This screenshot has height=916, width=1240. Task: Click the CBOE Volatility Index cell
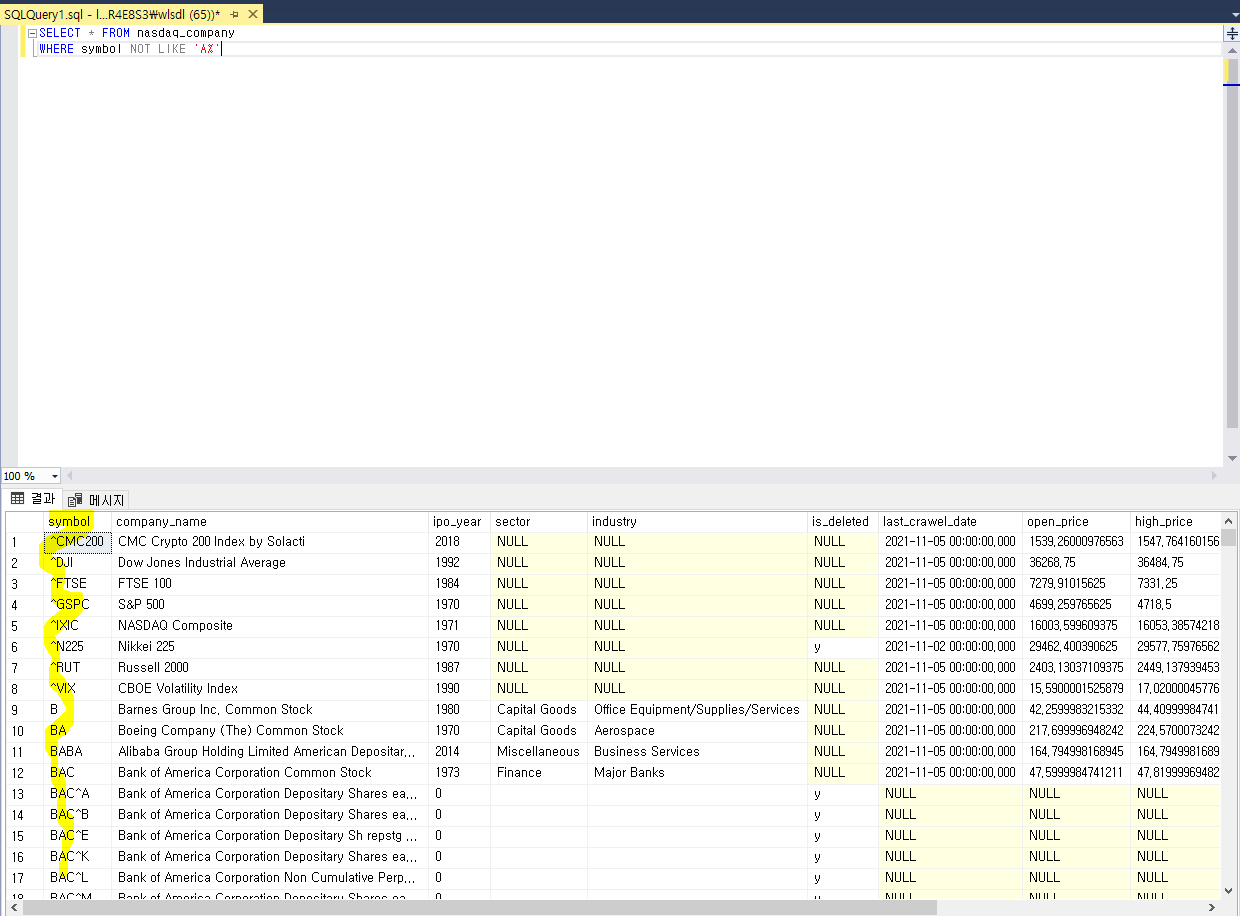[x=270, y=689]
